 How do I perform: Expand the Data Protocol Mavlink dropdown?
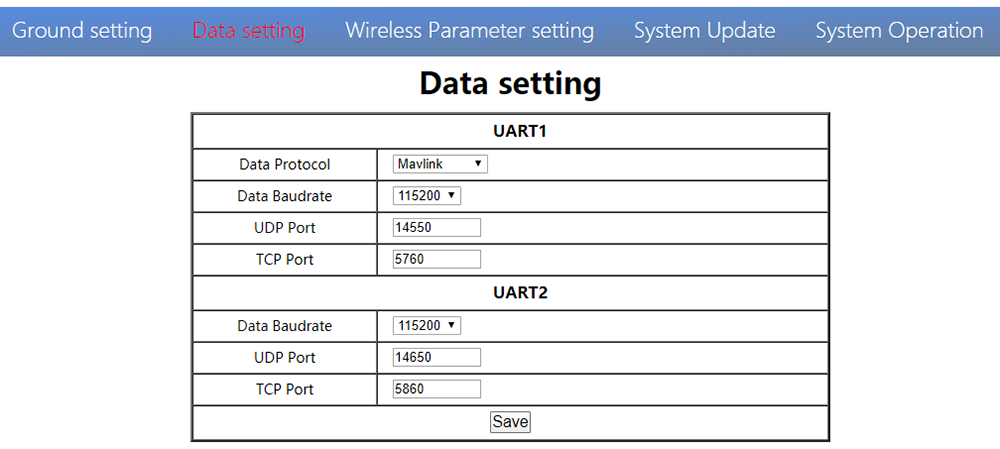(x=440, y=164)
